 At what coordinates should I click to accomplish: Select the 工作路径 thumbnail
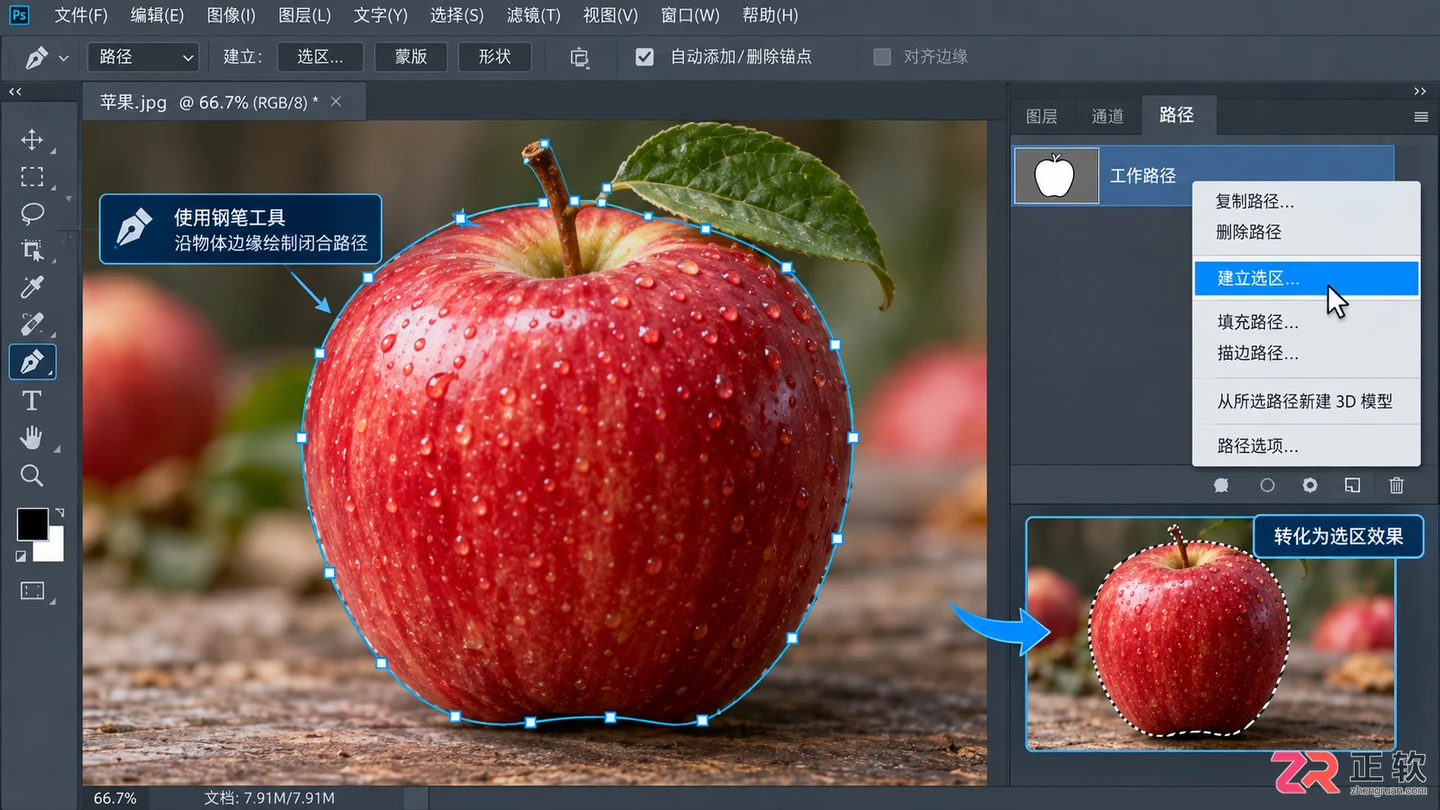pos(1056,176)
